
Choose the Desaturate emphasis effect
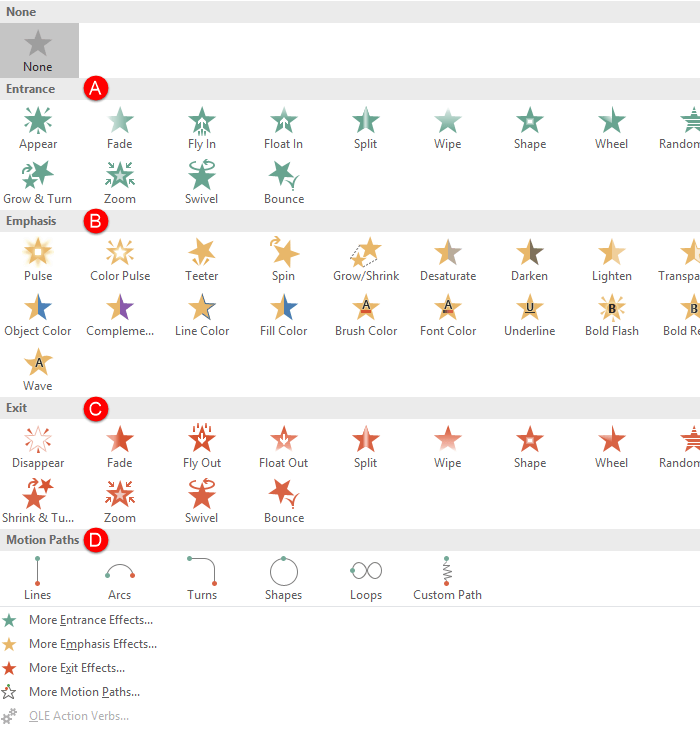tap(448, 260)
